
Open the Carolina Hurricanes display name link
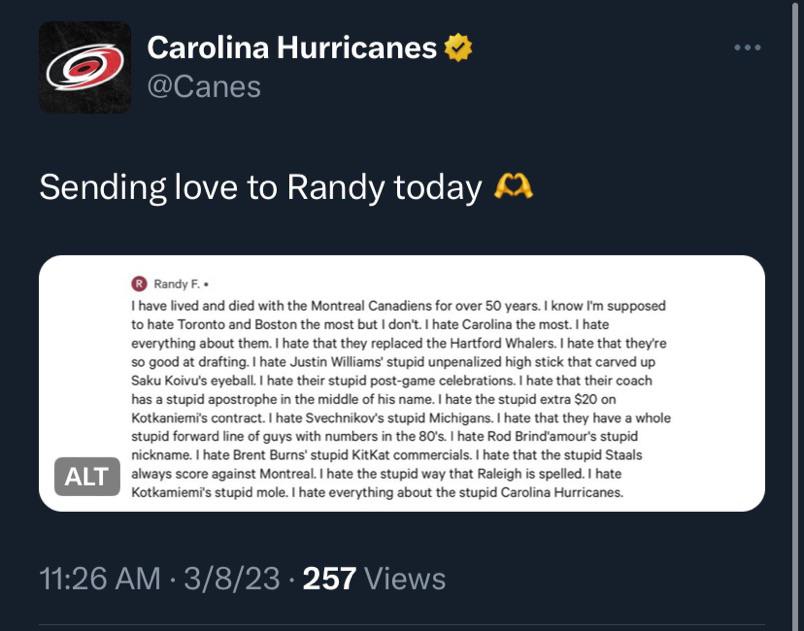pos(292,47)
